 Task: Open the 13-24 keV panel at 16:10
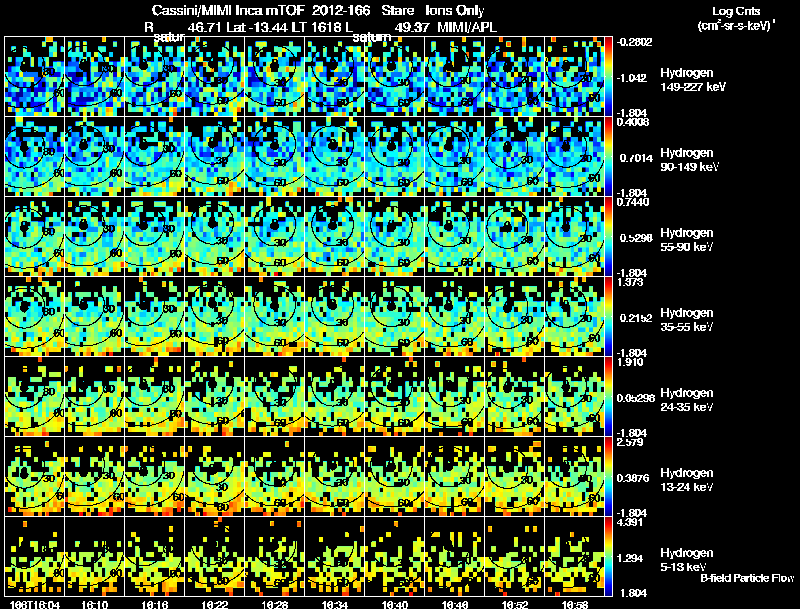(94, 476)
